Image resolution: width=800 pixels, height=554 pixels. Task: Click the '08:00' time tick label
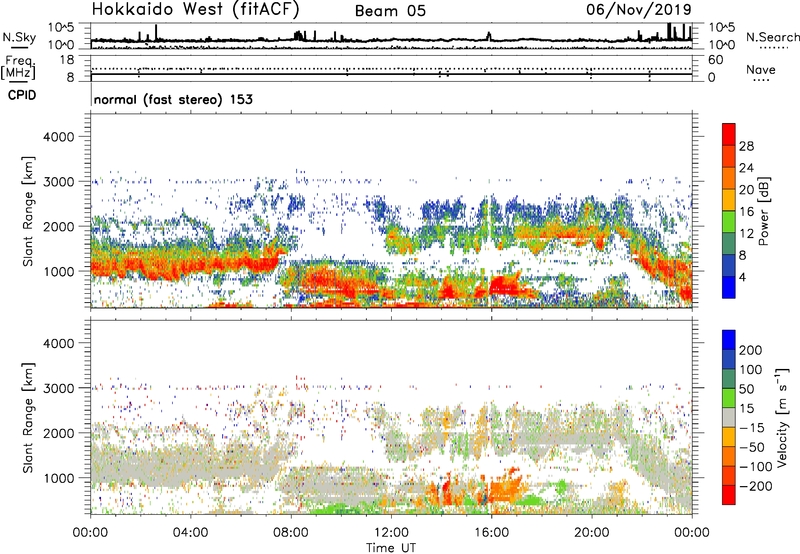coord(291,533)
